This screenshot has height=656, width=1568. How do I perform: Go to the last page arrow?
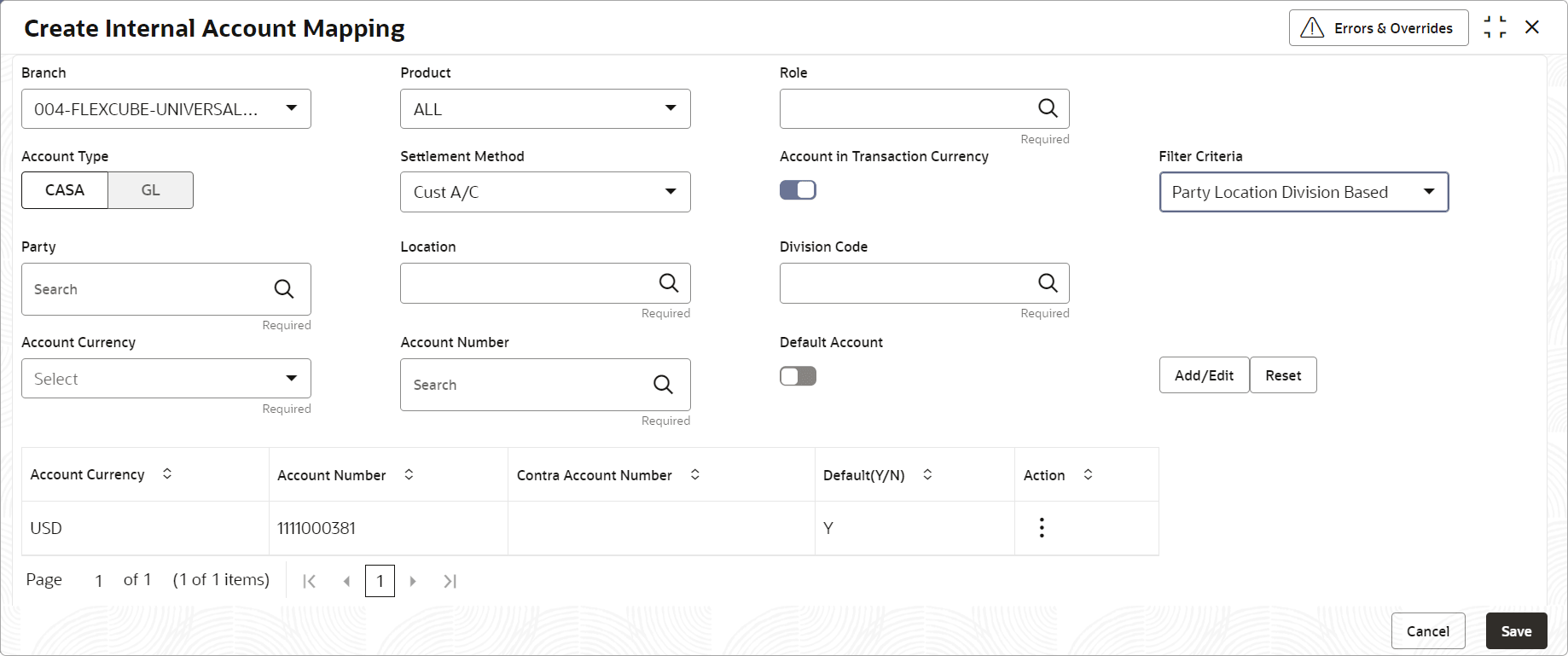tap(450, 581)
